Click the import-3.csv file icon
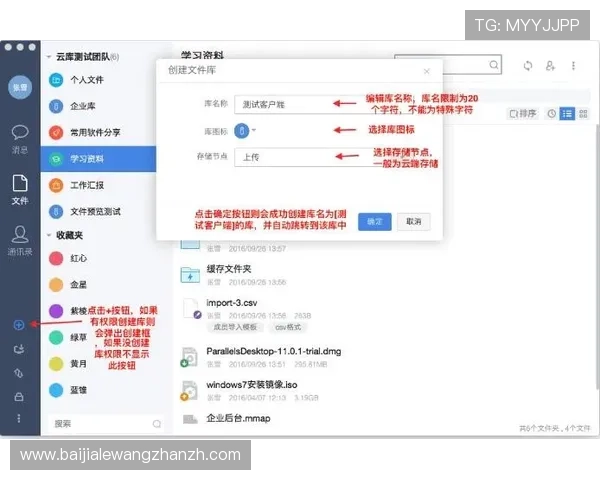This screenshot has height=480, width=600. pyautogui.click(x=191, y=309)
